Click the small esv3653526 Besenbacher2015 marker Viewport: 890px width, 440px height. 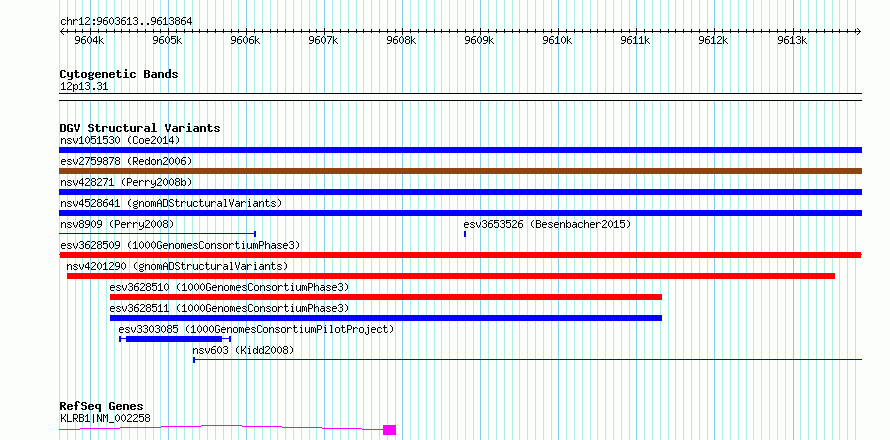465,233
